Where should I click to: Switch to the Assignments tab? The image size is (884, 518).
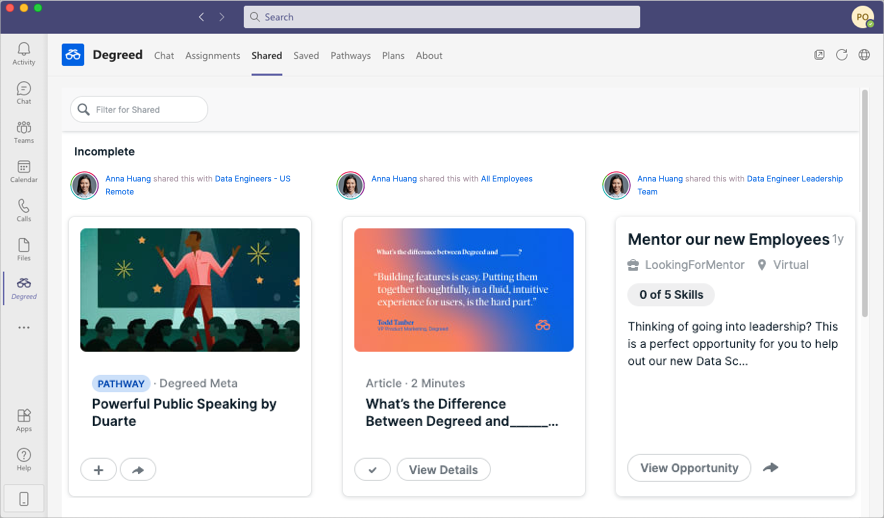coord(213,55)
